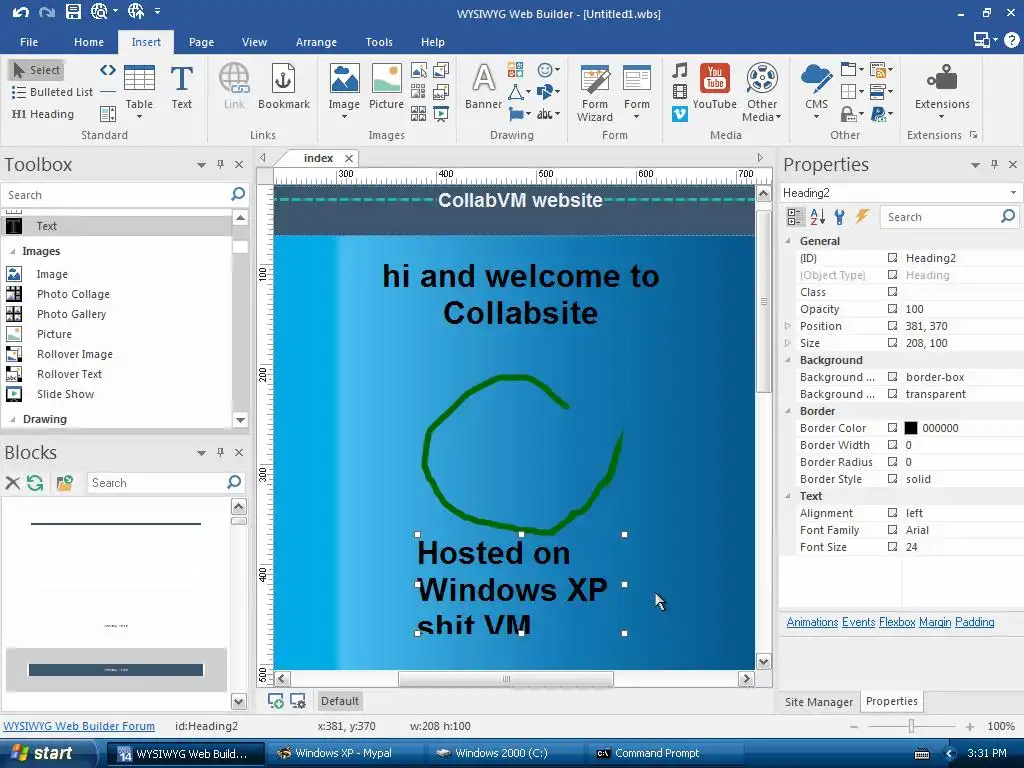Open the Flexbox link
The height and width of the screenshot is (768, 1024).
[x=897, y=622]
